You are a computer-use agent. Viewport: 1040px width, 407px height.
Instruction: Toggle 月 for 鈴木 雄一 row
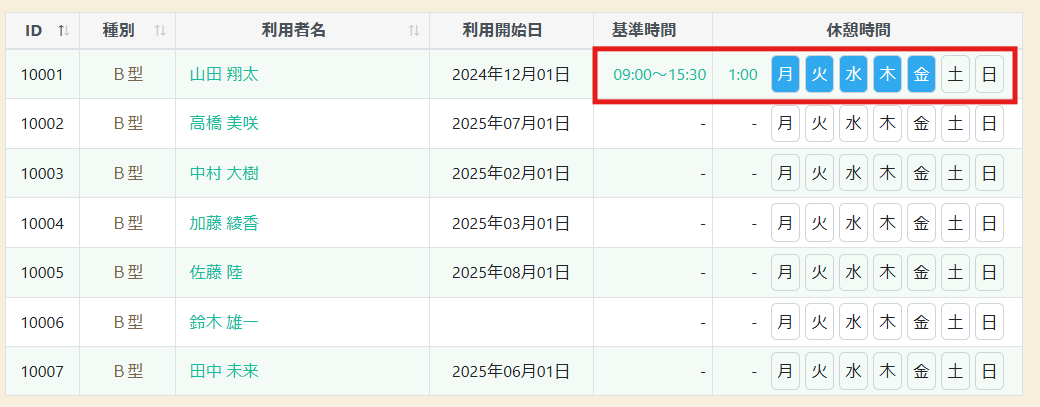(x=785, y=322)
